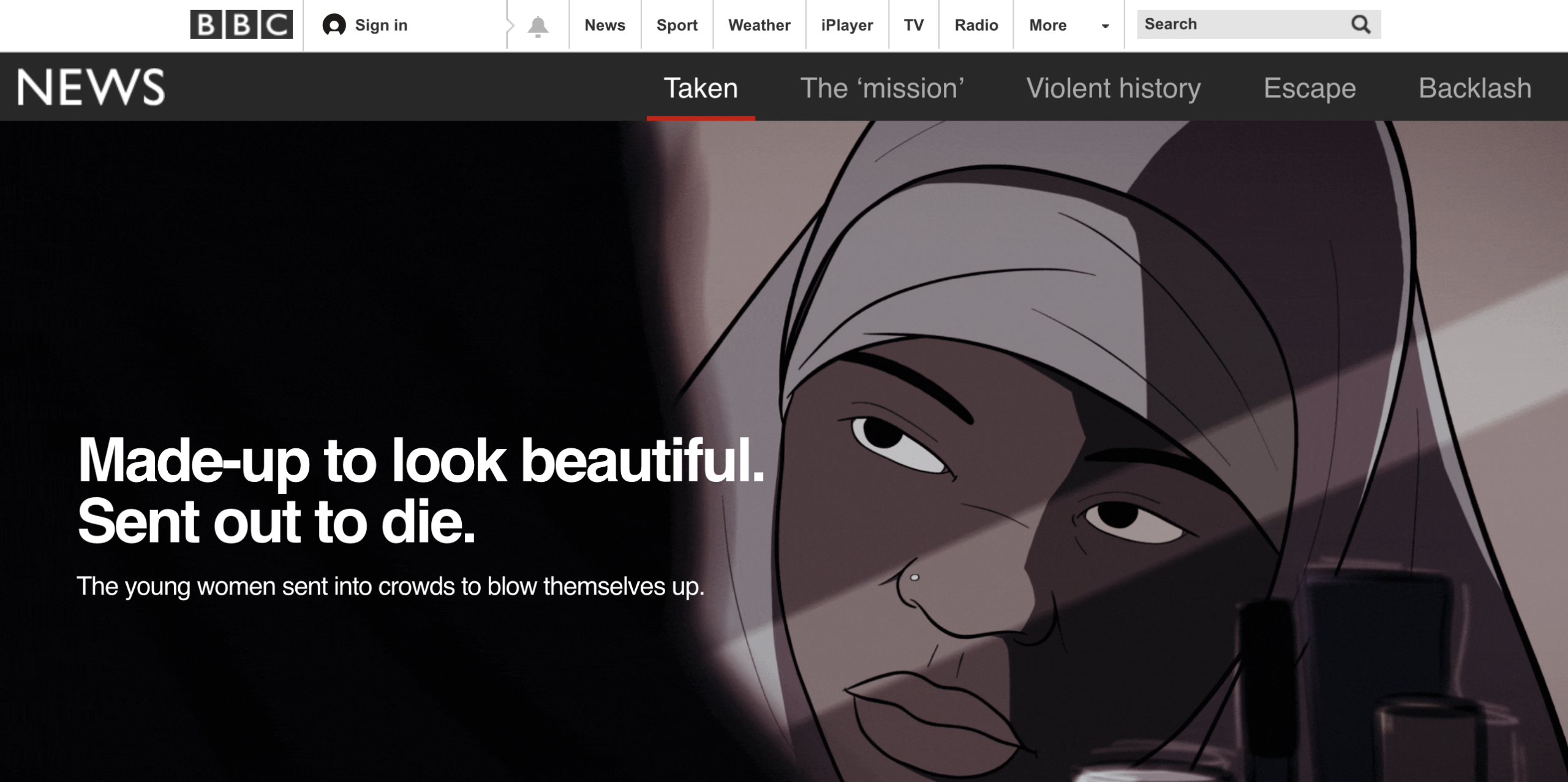Open the notifications bell
Screen dimensions: 1568x782
538,26
